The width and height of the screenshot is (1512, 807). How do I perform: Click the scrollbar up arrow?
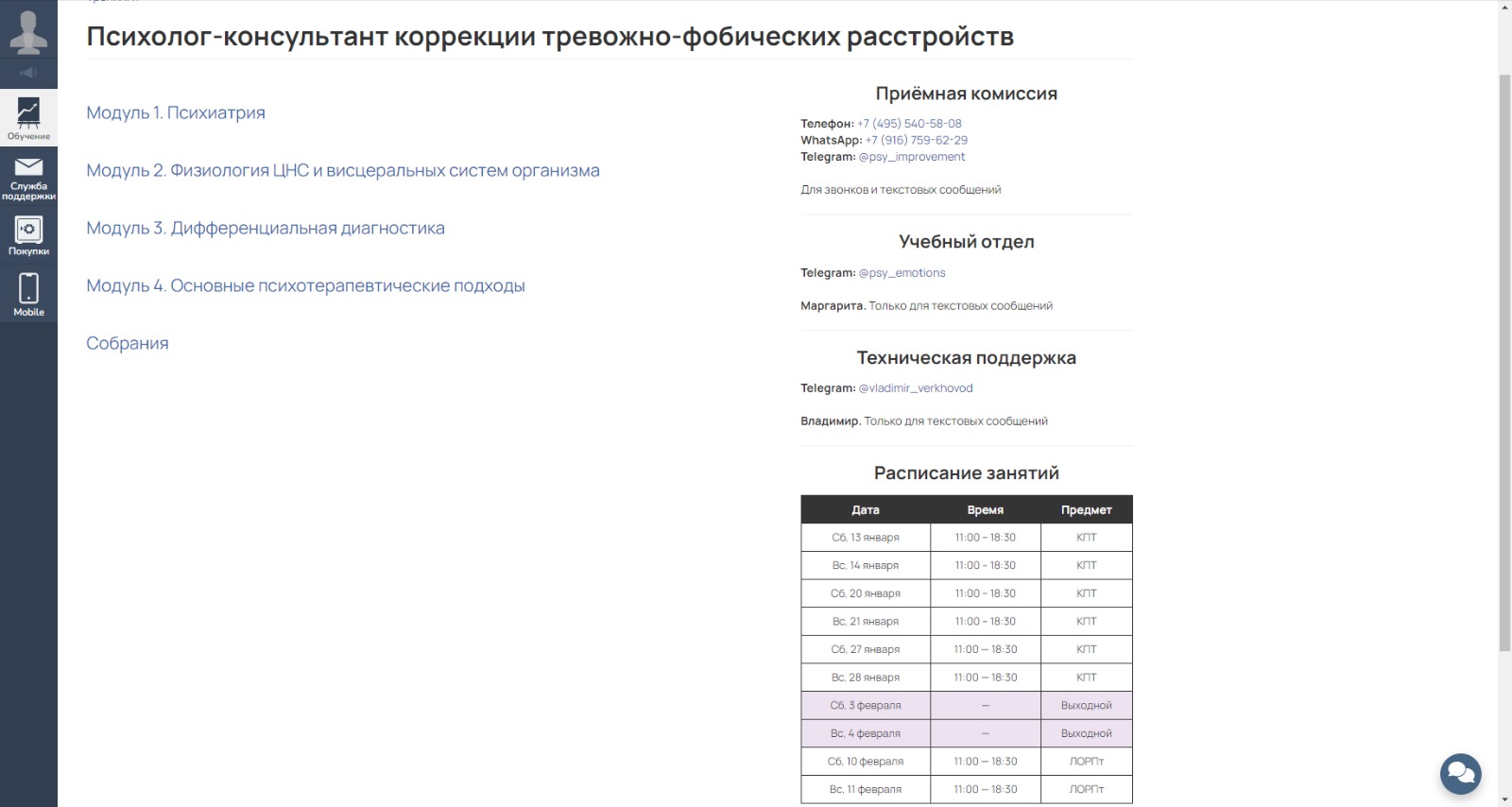click(1504, 6)
